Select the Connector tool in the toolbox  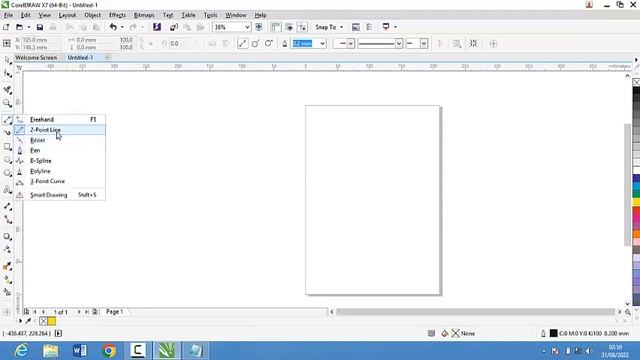[7, 220]
